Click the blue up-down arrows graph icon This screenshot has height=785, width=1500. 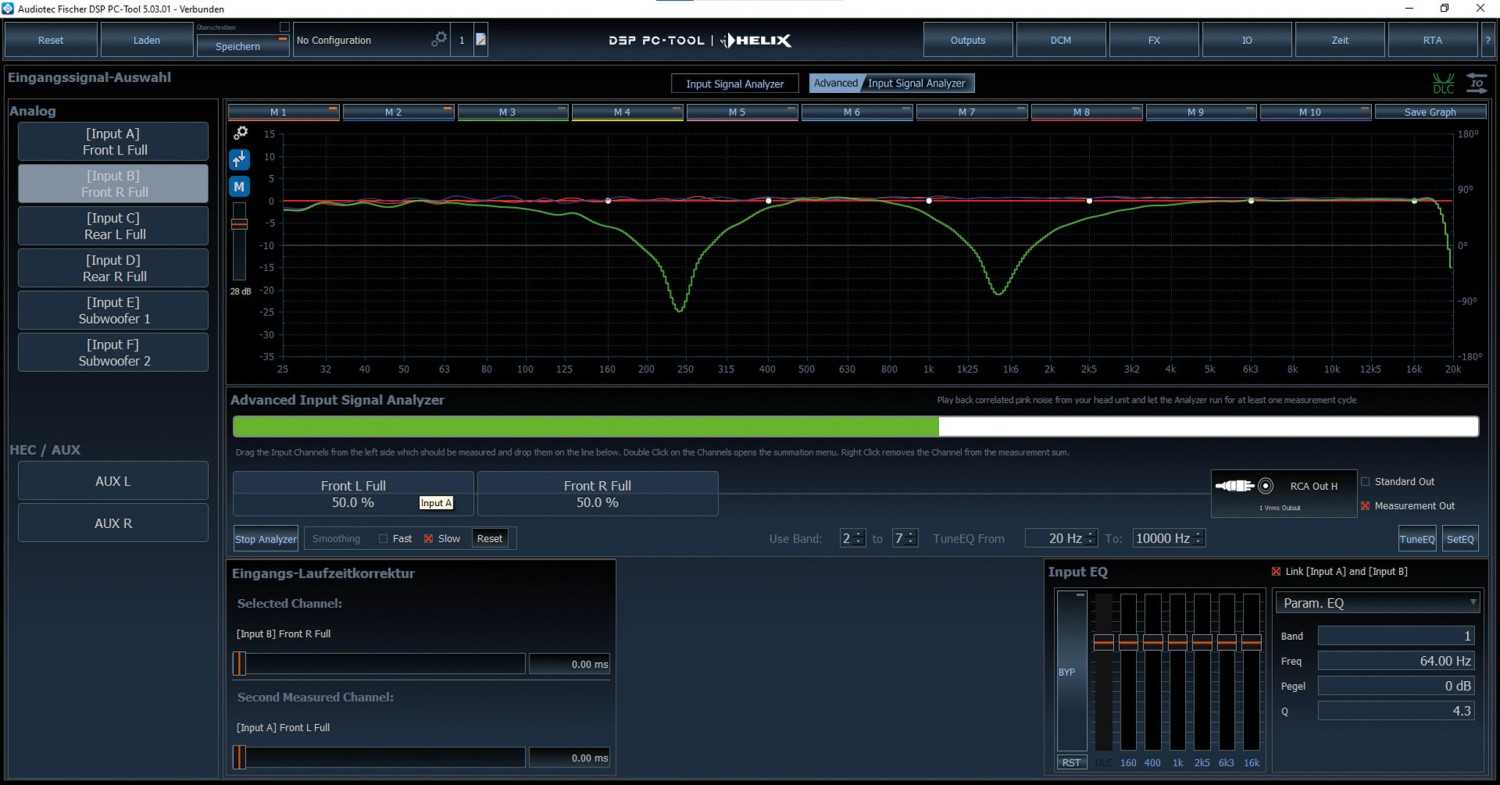pyautogui.click(x=239, y=159)
